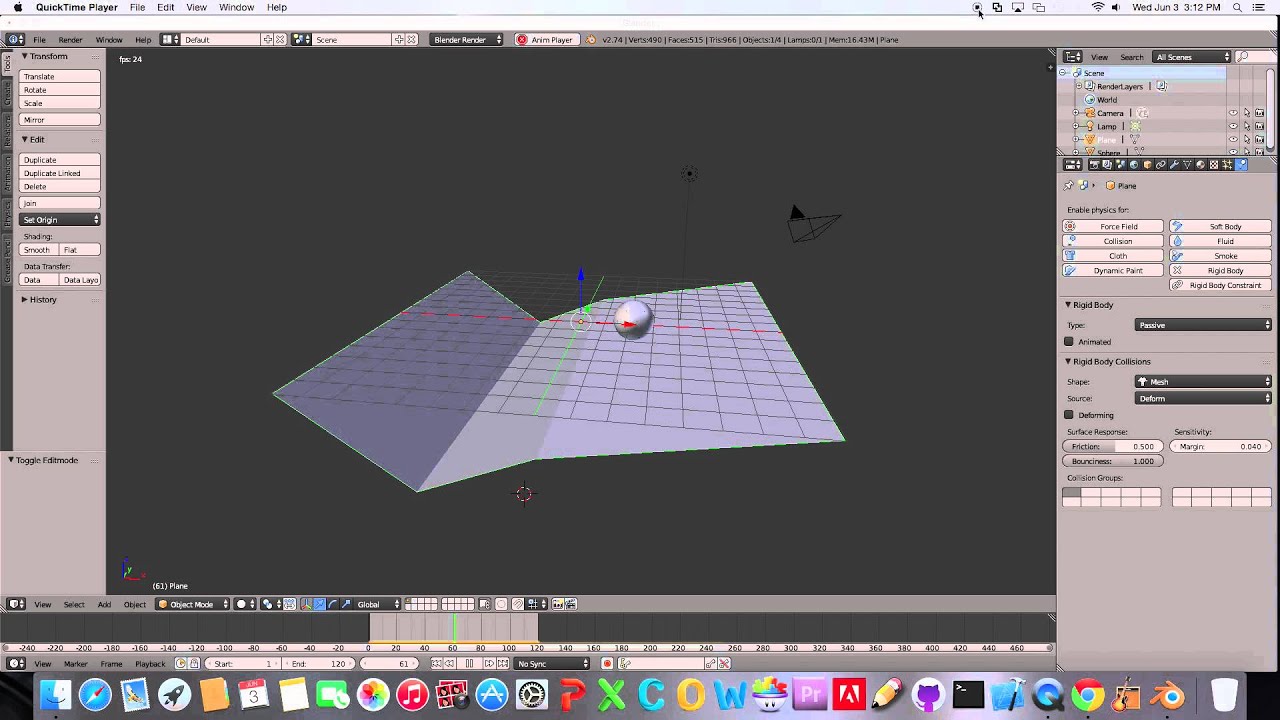This screenshot has width=1280, height=720.
Task: Open Chrome in the macOS dock
Action: [1088, 695]
